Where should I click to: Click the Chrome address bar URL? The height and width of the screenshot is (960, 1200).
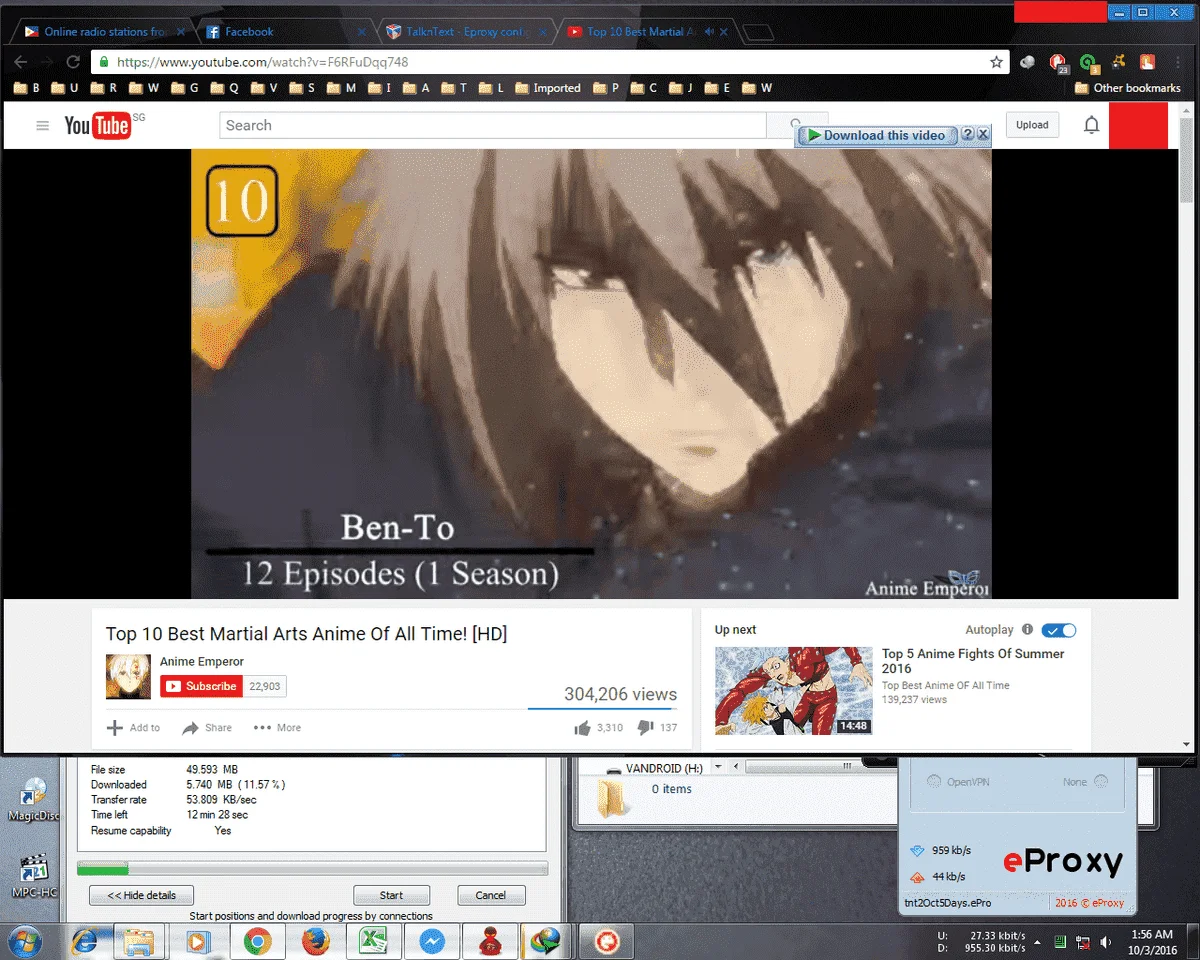tap(263, 62)
